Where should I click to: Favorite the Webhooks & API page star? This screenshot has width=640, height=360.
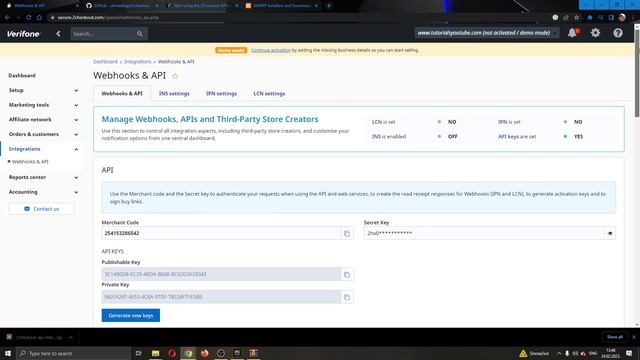click(x=175, y=76)
